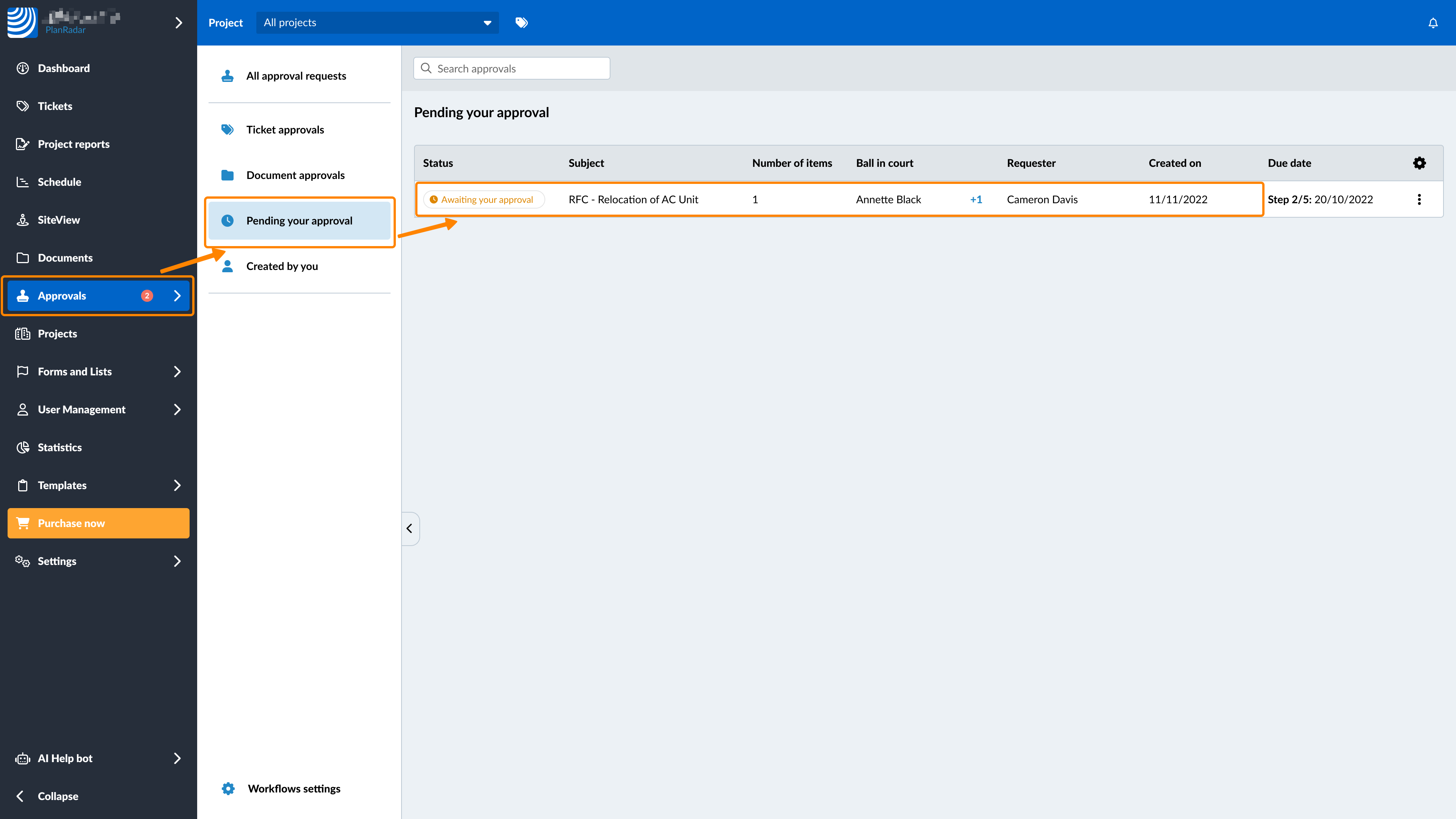Collapse the main sidebar

pos(58,796)
